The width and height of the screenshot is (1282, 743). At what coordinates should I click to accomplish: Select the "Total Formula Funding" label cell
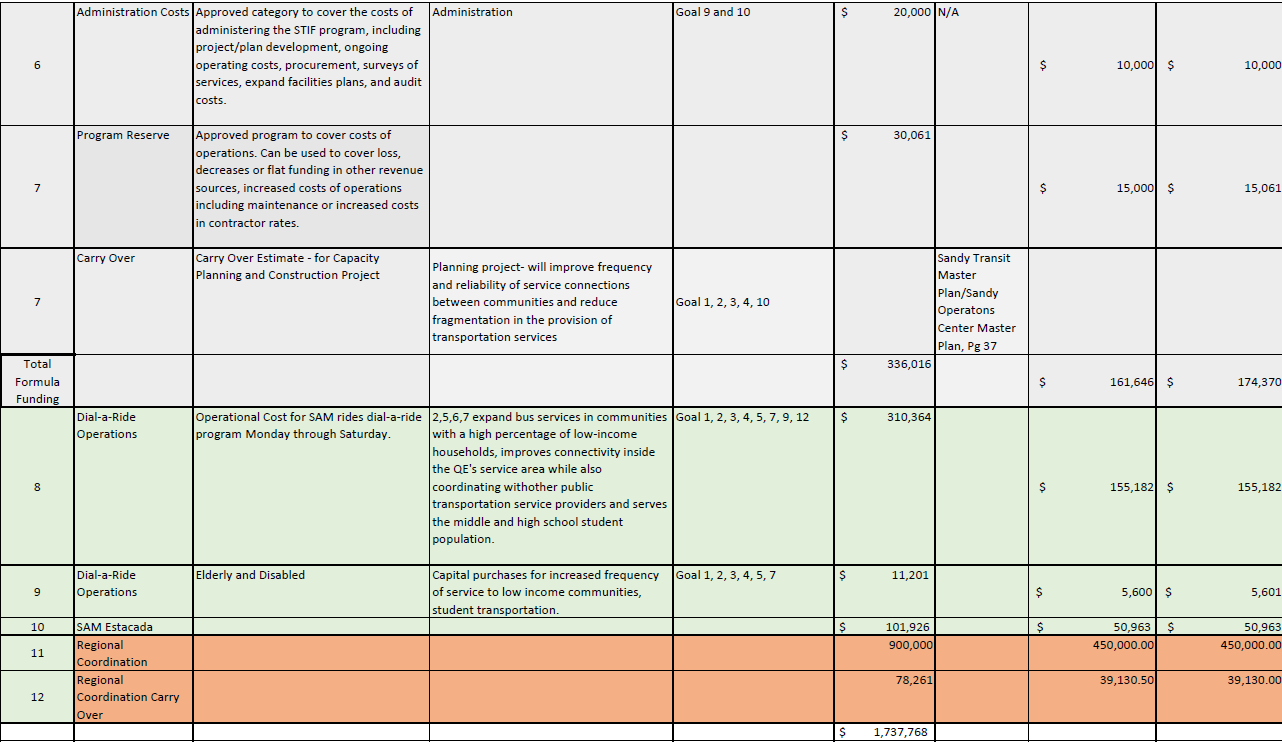pos(37,381)
